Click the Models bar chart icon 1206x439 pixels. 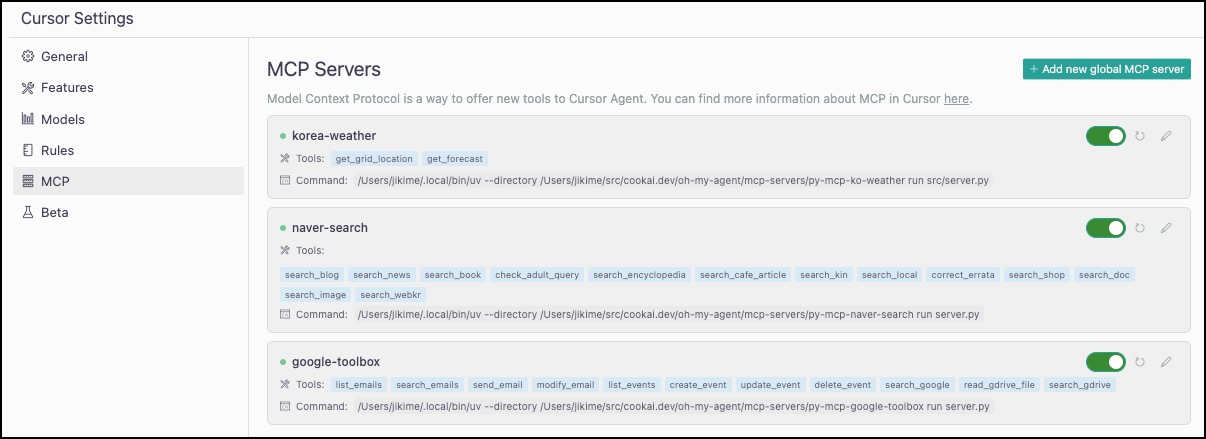pyautogui.click(x=28, y=119)
